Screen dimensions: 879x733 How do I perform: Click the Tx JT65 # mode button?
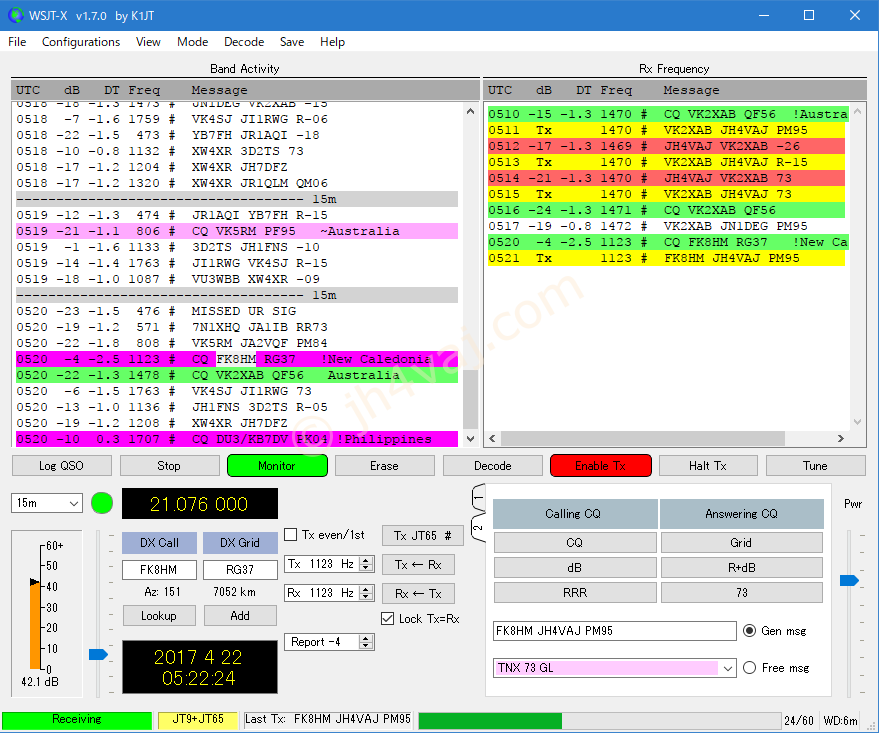point(423,536)
